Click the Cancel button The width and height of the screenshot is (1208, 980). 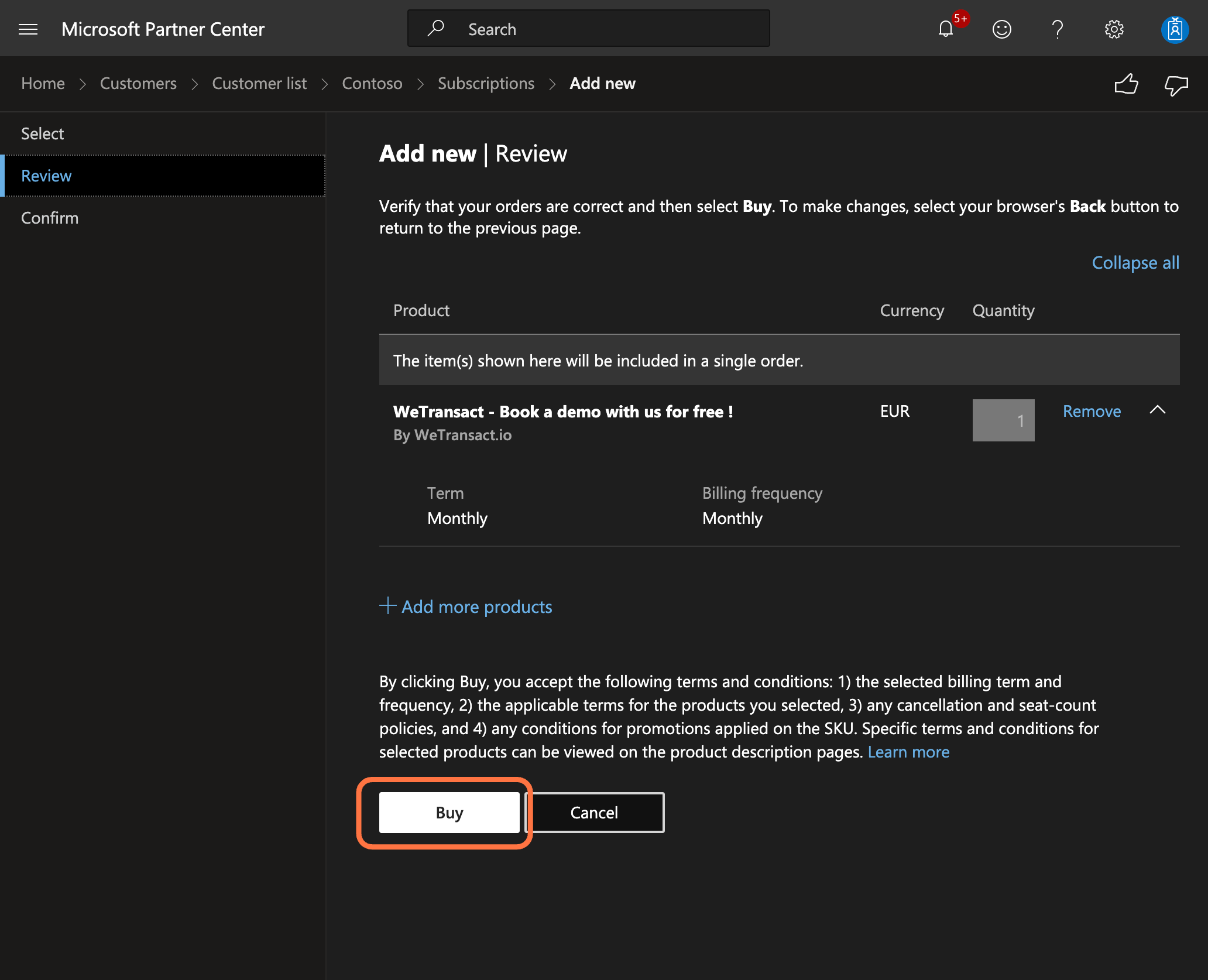point(595,813)
